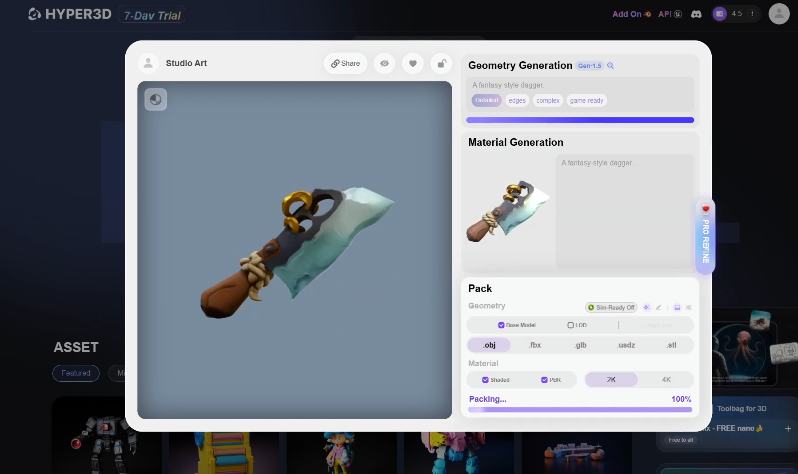Toggle the visibility eye icon
Viewport: 798px width, 474px height.
(384, 64)
